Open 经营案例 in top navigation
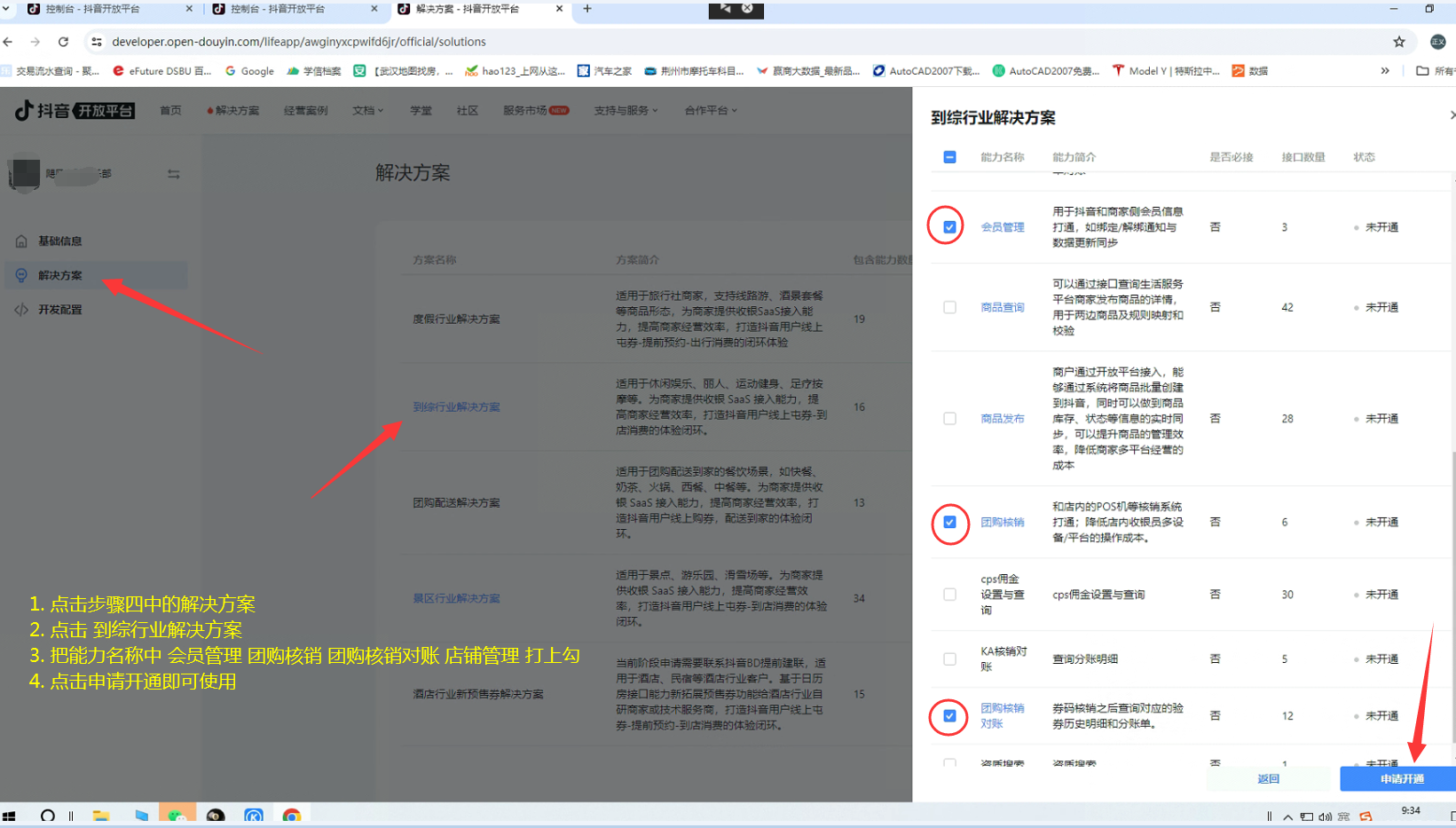Image resolution: width=1456 pixels, height=828 pixels. [306, 111]
